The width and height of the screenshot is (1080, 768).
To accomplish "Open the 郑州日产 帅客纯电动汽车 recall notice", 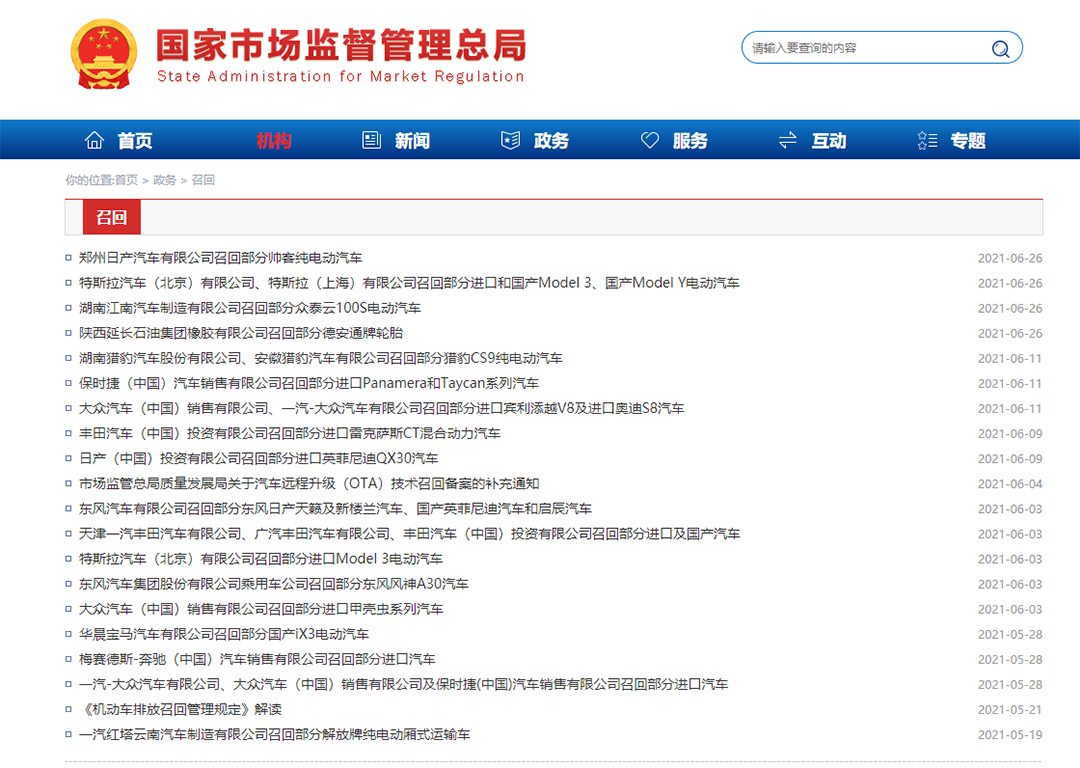I will pos(220,258).
